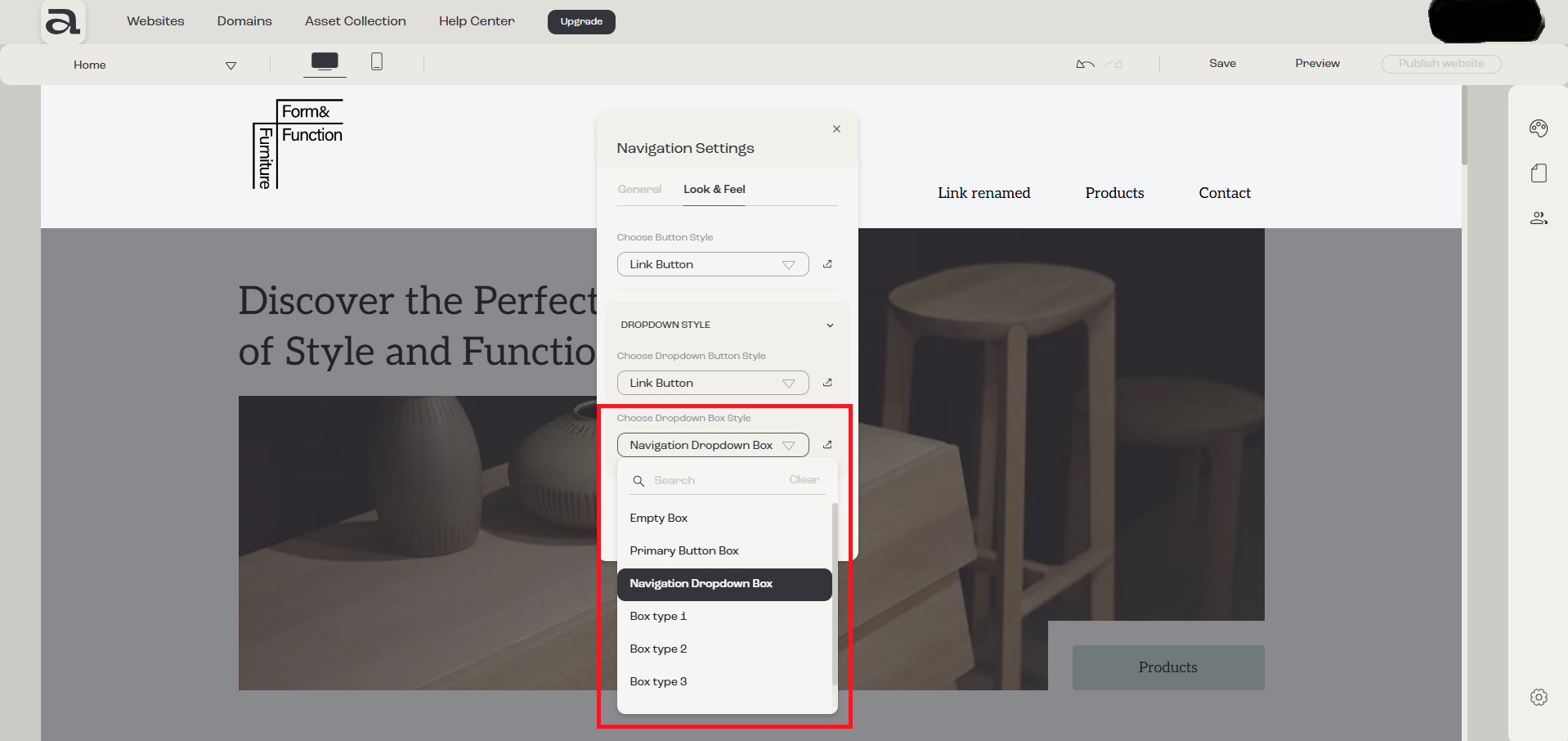Select Primary Button Box option

pyautogui.click(x=724, y=551)
